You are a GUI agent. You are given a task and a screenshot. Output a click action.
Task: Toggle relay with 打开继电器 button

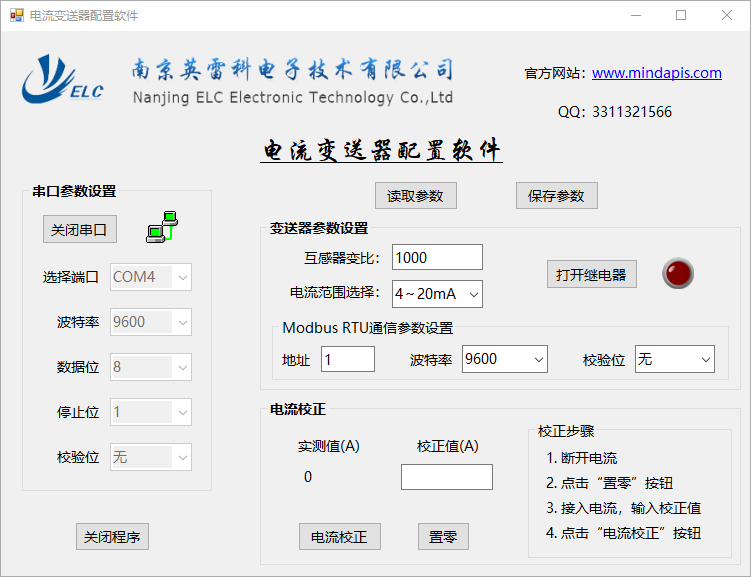(x=591, y=274)
